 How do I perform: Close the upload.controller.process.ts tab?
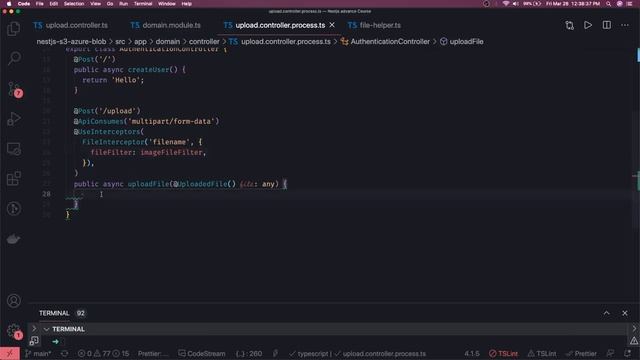point(332,25)
